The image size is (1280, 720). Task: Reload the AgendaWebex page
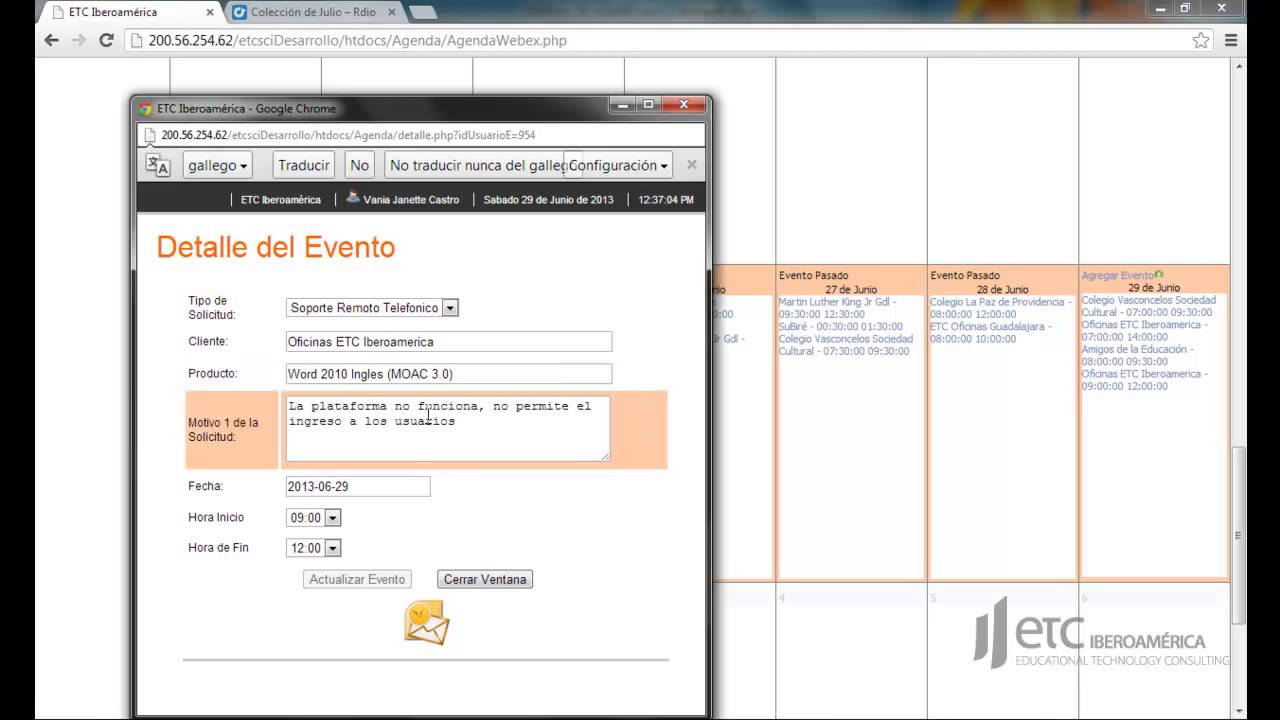point(106,41)
